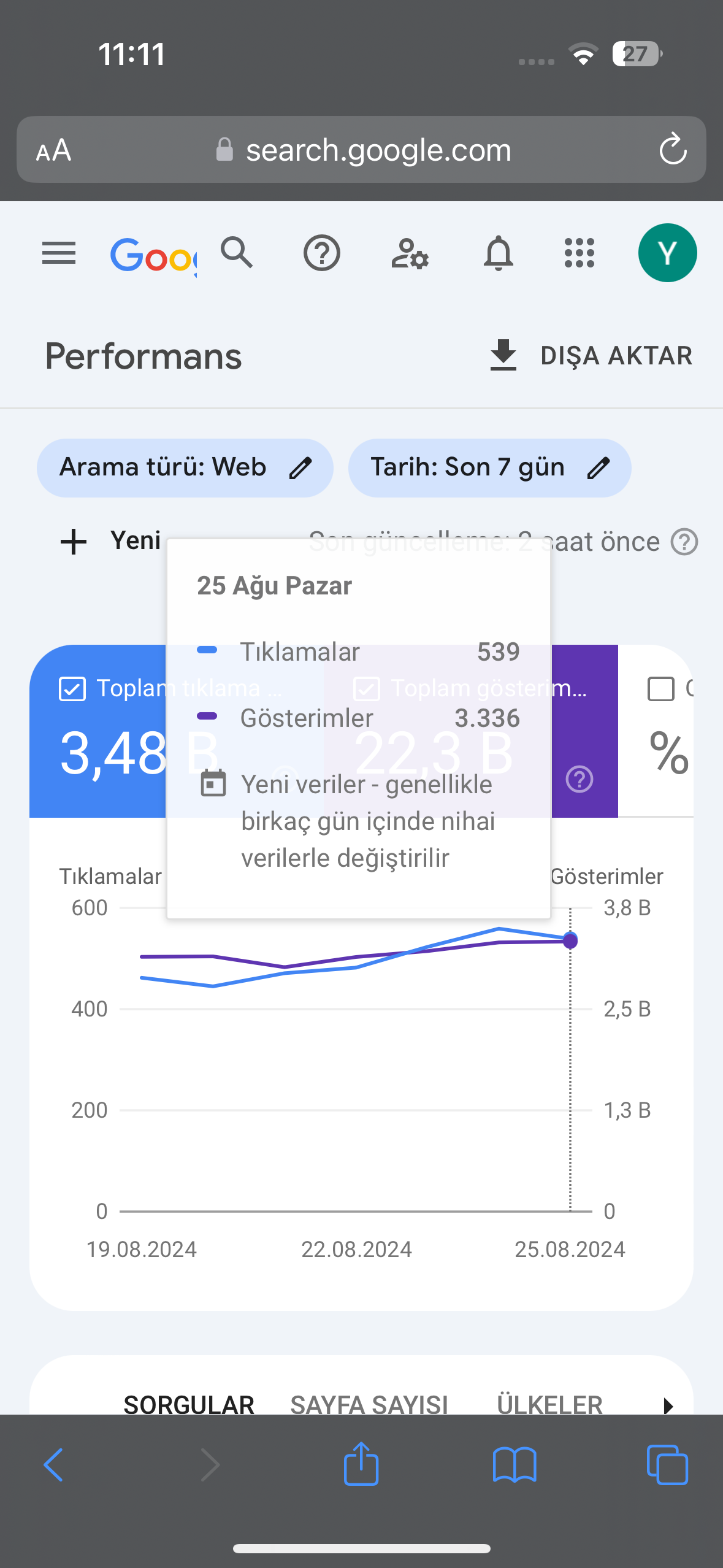Image resolution: width=723 pixels, height=1568 pixels.
Task: Enable the unchecked third metric checkbox
Action: [x=661, y=689]
